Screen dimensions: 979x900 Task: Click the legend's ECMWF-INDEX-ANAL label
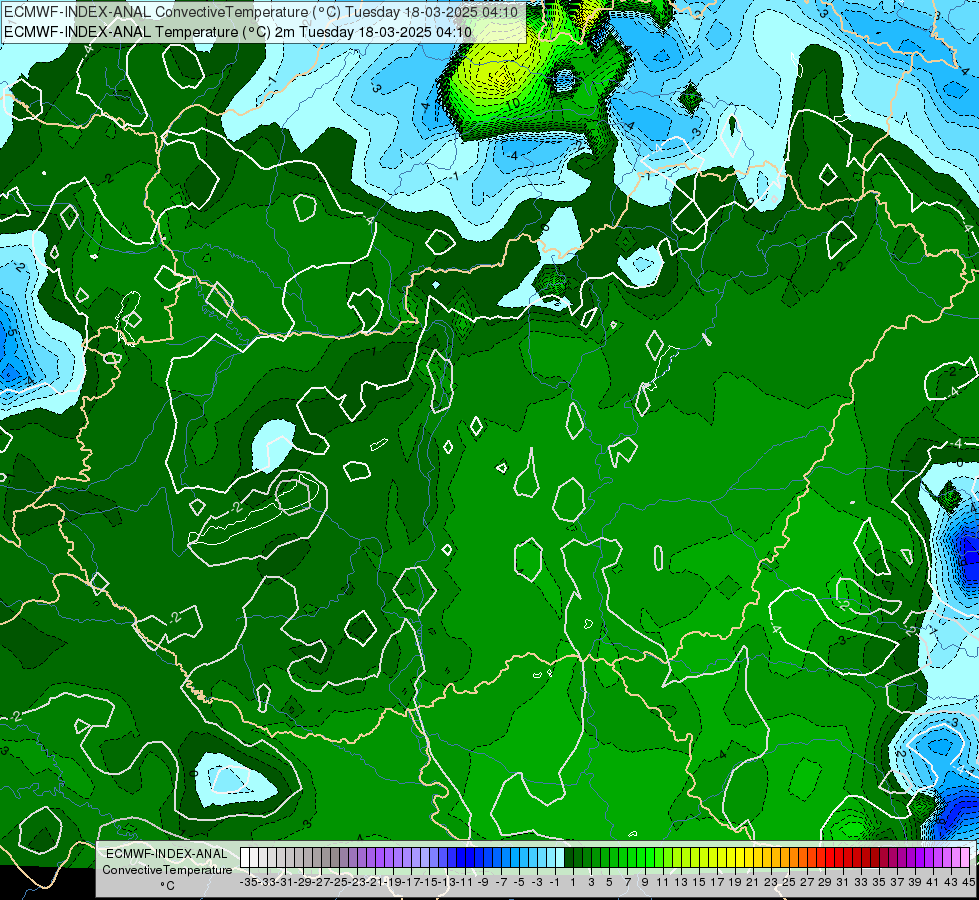pyautogui.click(x=167, y=854)
